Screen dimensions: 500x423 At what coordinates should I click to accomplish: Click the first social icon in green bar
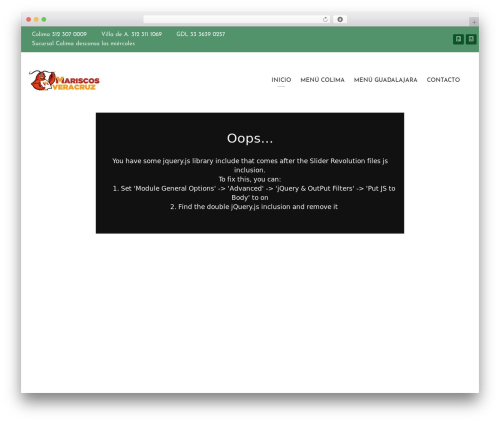pyautogui.click(x=458, y=39)
